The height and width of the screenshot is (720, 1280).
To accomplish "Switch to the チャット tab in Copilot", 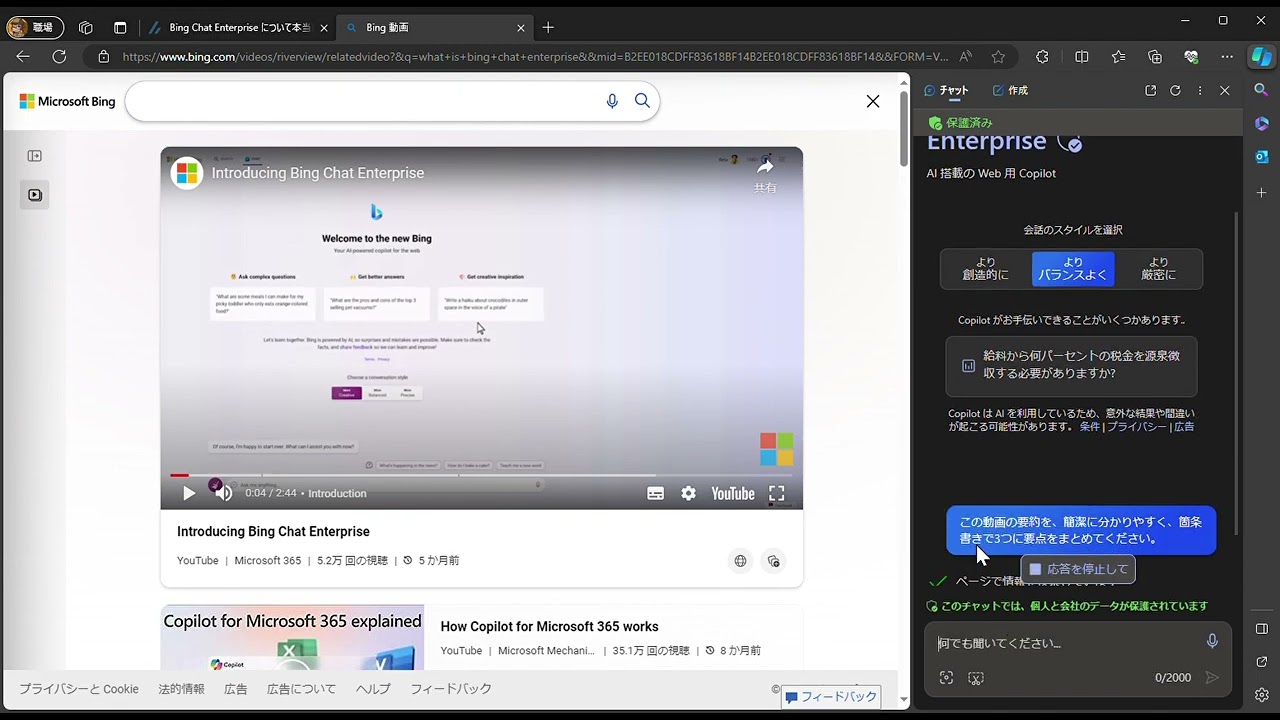I will (x=946, y=90).
